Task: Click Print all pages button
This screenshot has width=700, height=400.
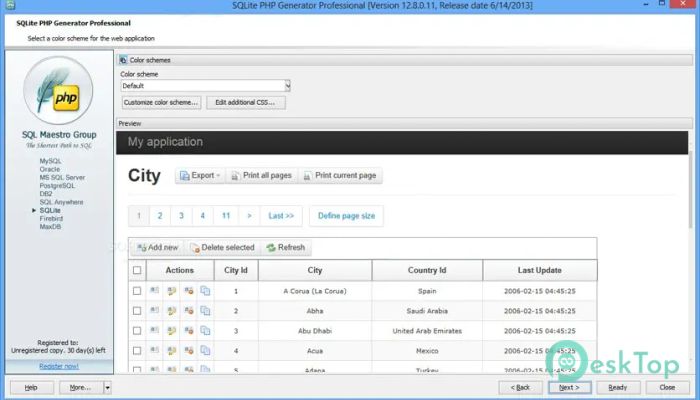Action: (261, 175)
